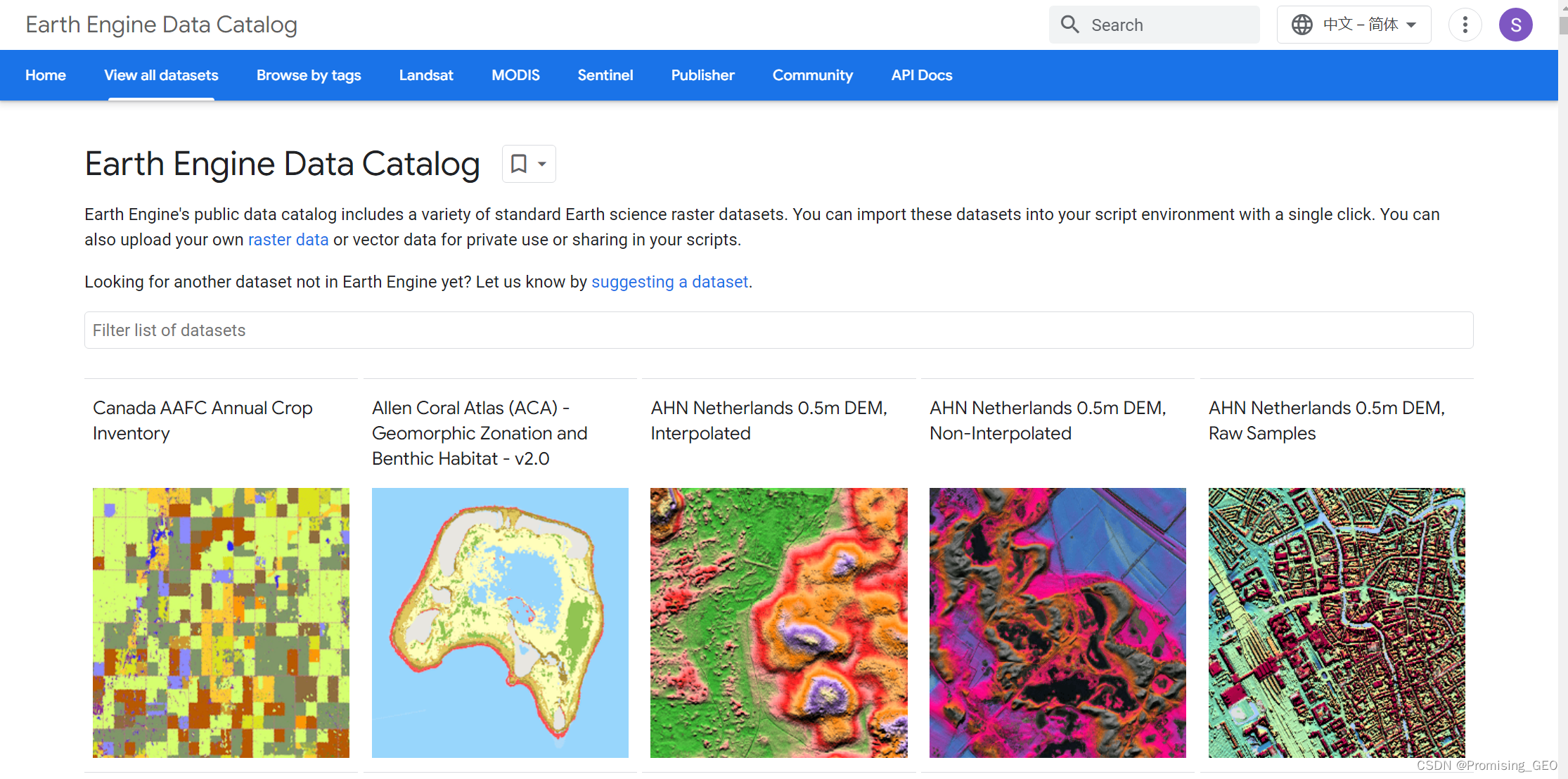Image resolution: width=1568 pixels, height=779 pixels.
Task: Open the API Docs tab
Action: [x=921, y=75]
